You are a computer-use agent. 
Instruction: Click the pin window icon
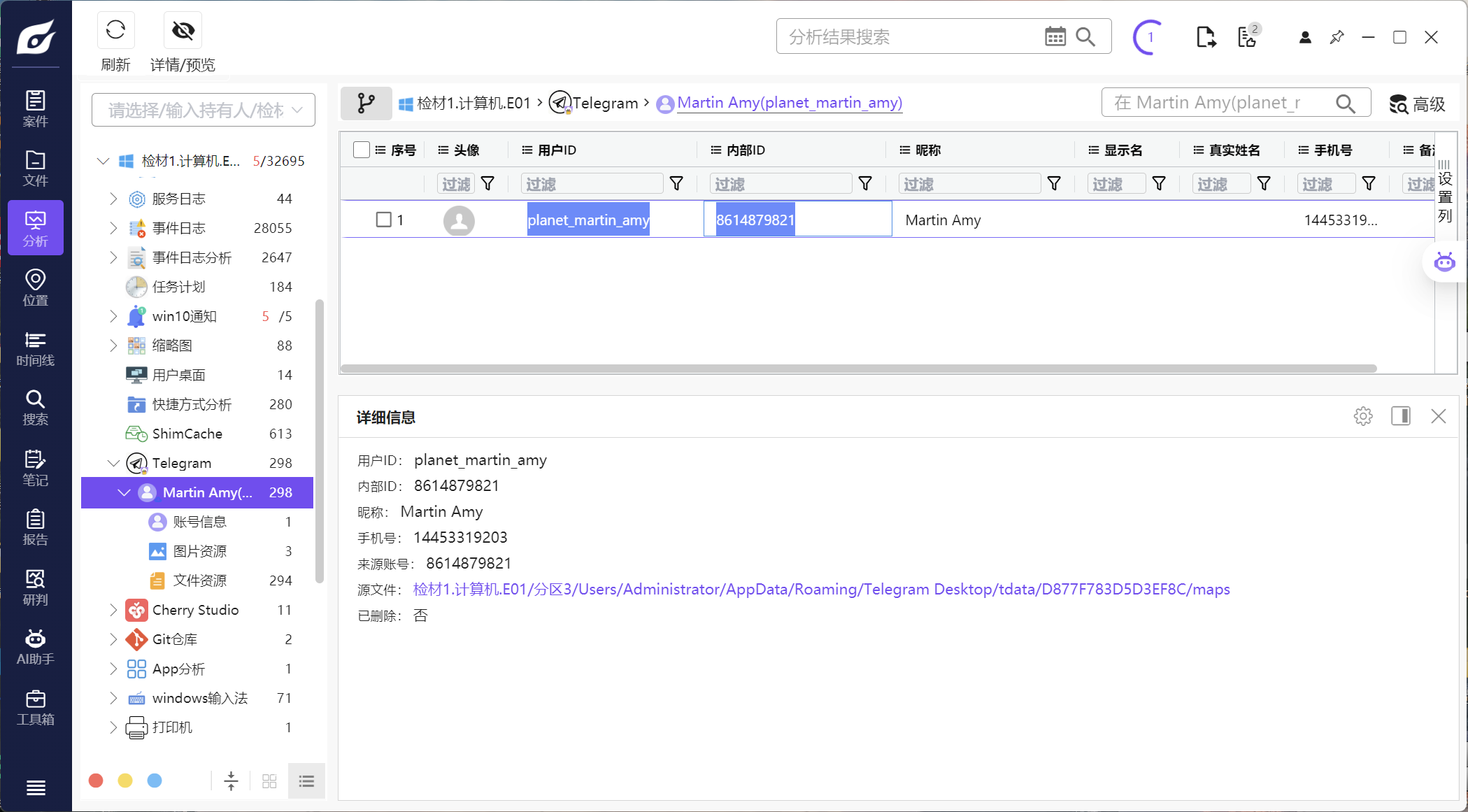[1337, 37]
